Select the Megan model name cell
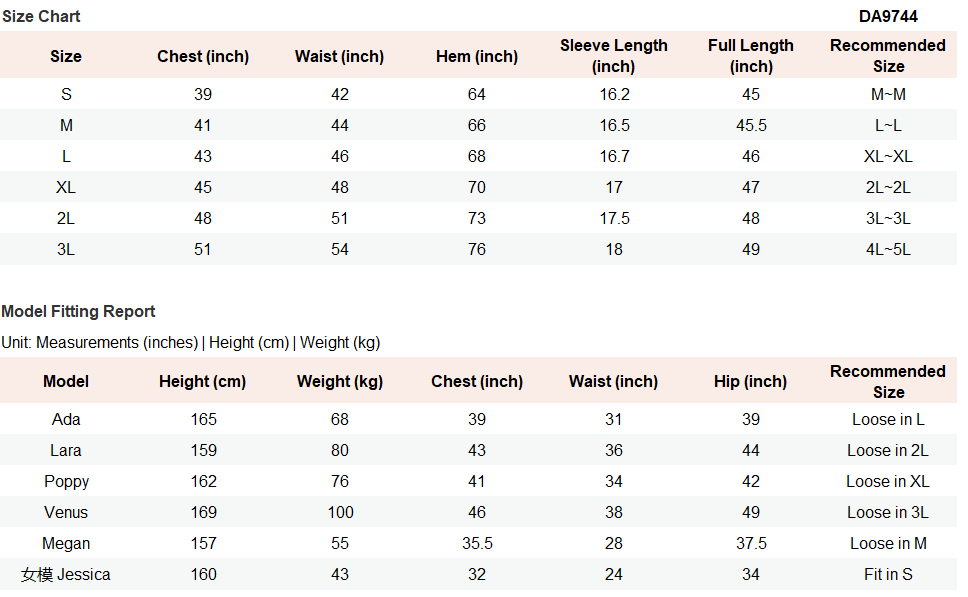The width and height of the screenshot is (968, 597). click(x=66, y=543)
